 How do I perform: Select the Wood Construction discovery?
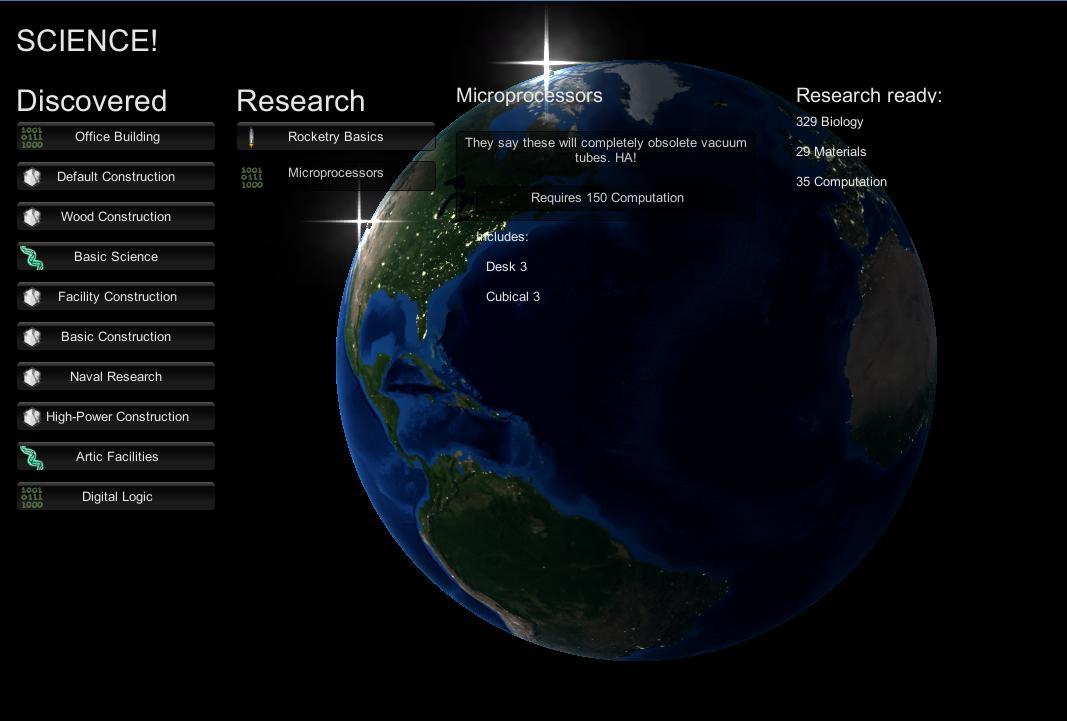pos(116,217)
